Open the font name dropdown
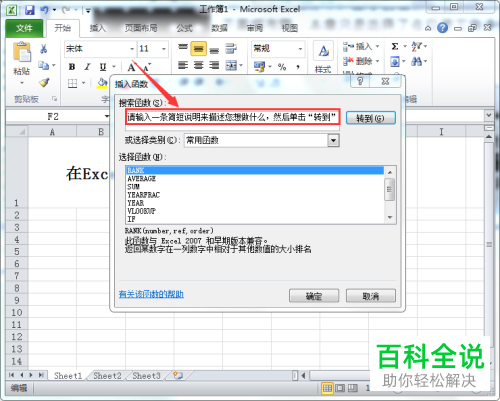Screen dimensions: 500x401 point(132,49)
